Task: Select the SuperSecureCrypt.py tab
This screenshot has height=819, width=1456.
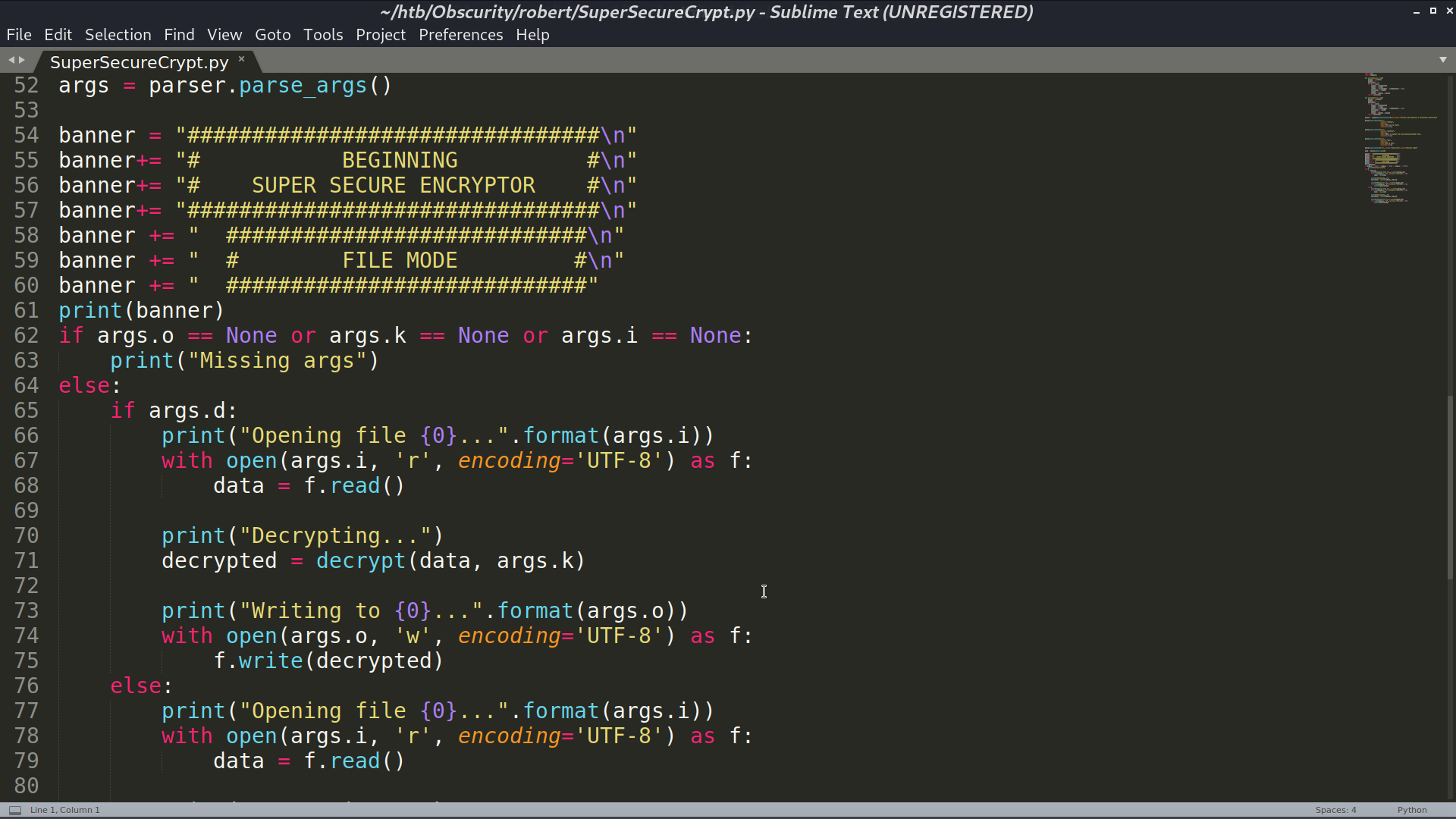Action: [x=140, y=62]
